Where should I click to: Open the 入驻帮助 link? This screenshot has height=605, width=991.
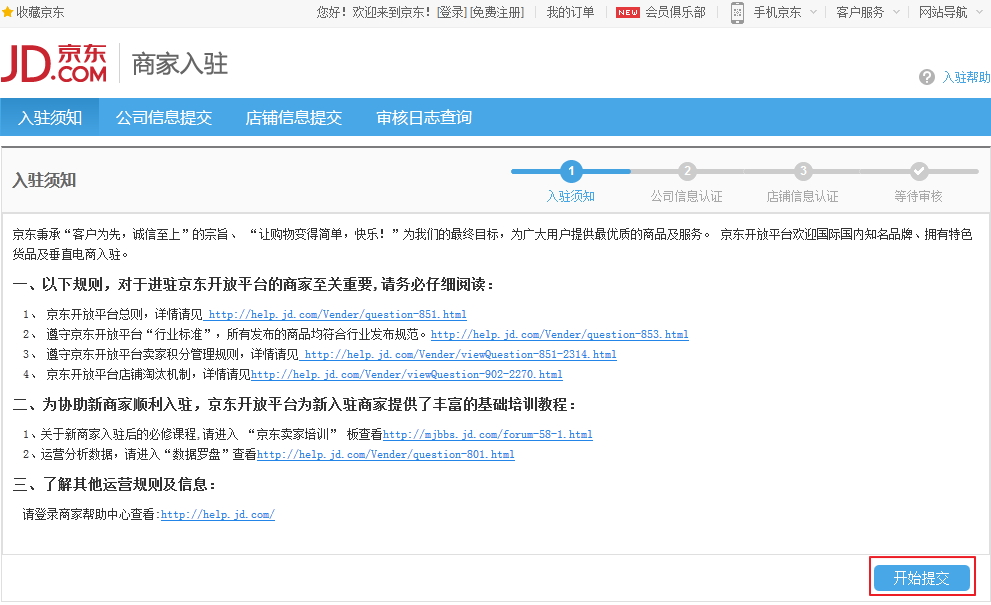(x=966, y=77)
